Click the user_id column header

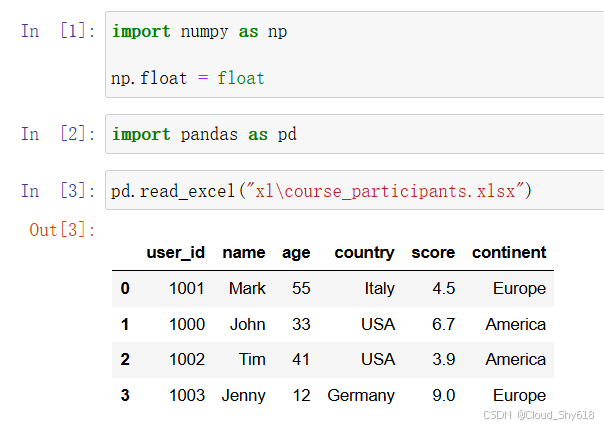[x=176, y=253]
